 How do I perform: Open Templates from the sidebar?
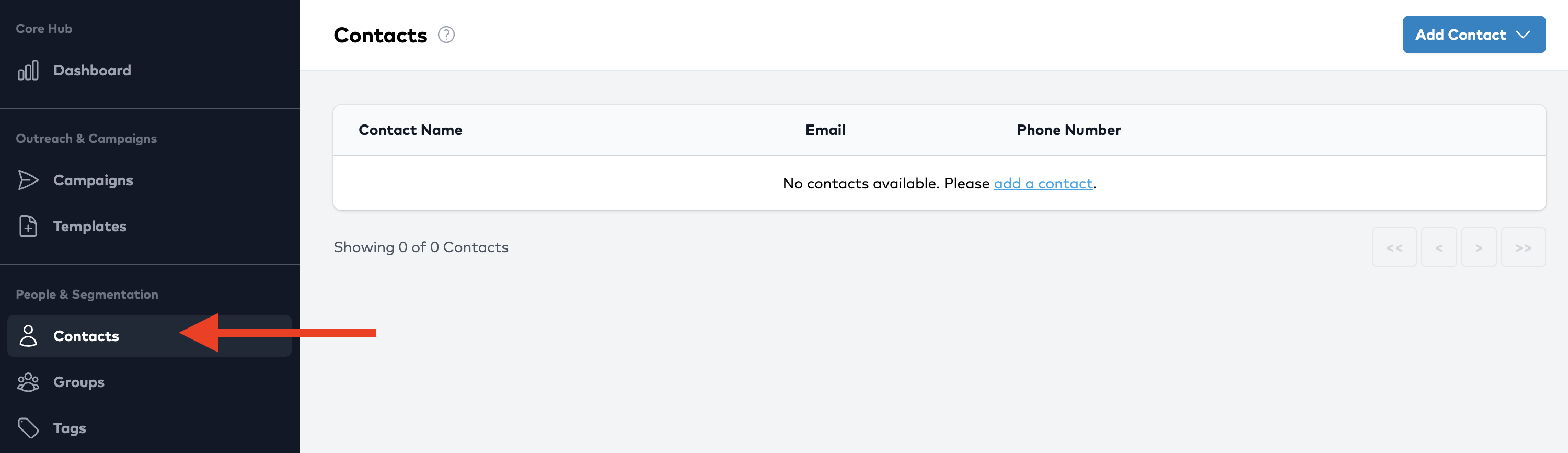click(x=90, y=226)
